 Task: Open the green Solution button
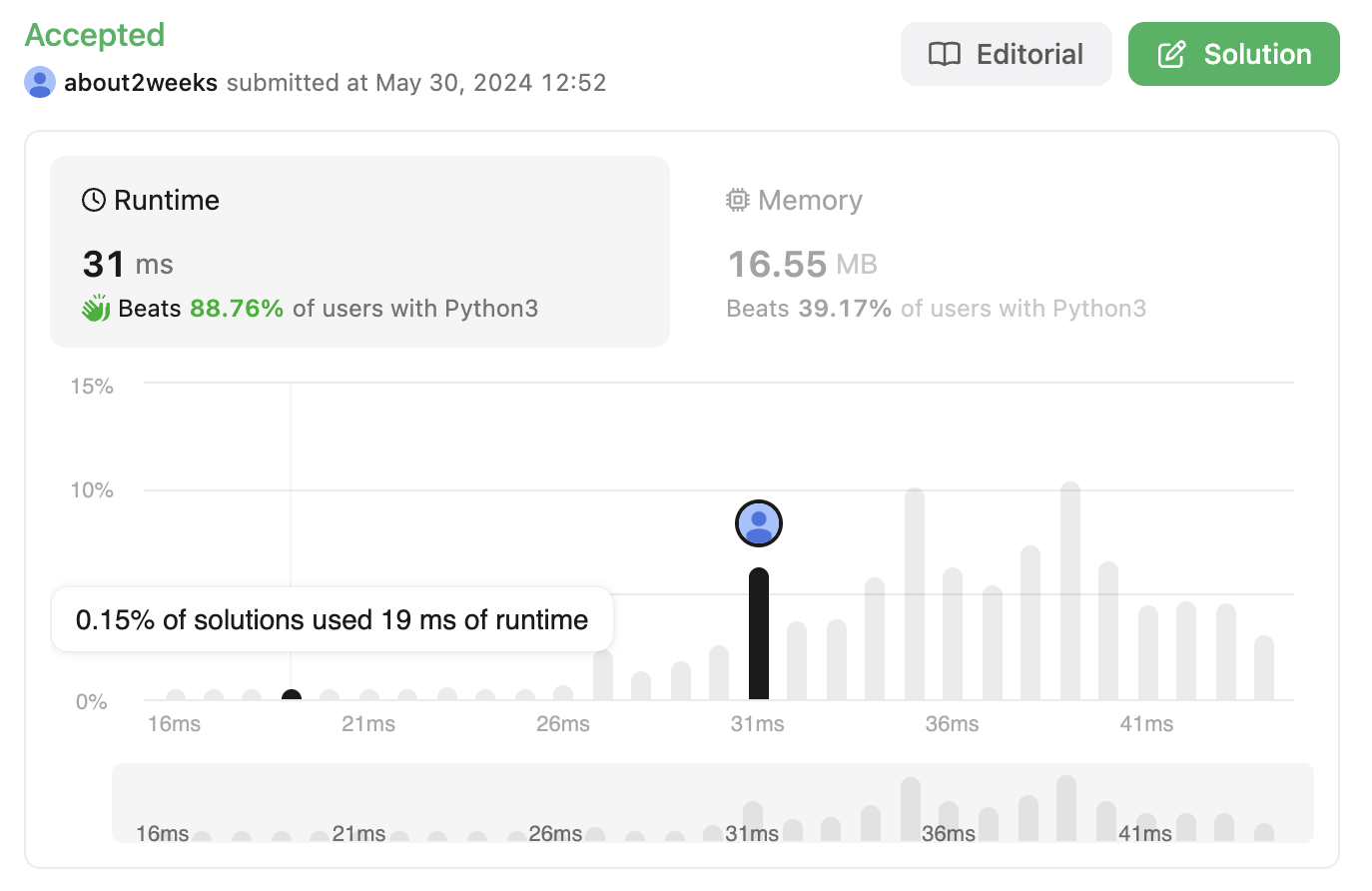(x=1233, y=54)
